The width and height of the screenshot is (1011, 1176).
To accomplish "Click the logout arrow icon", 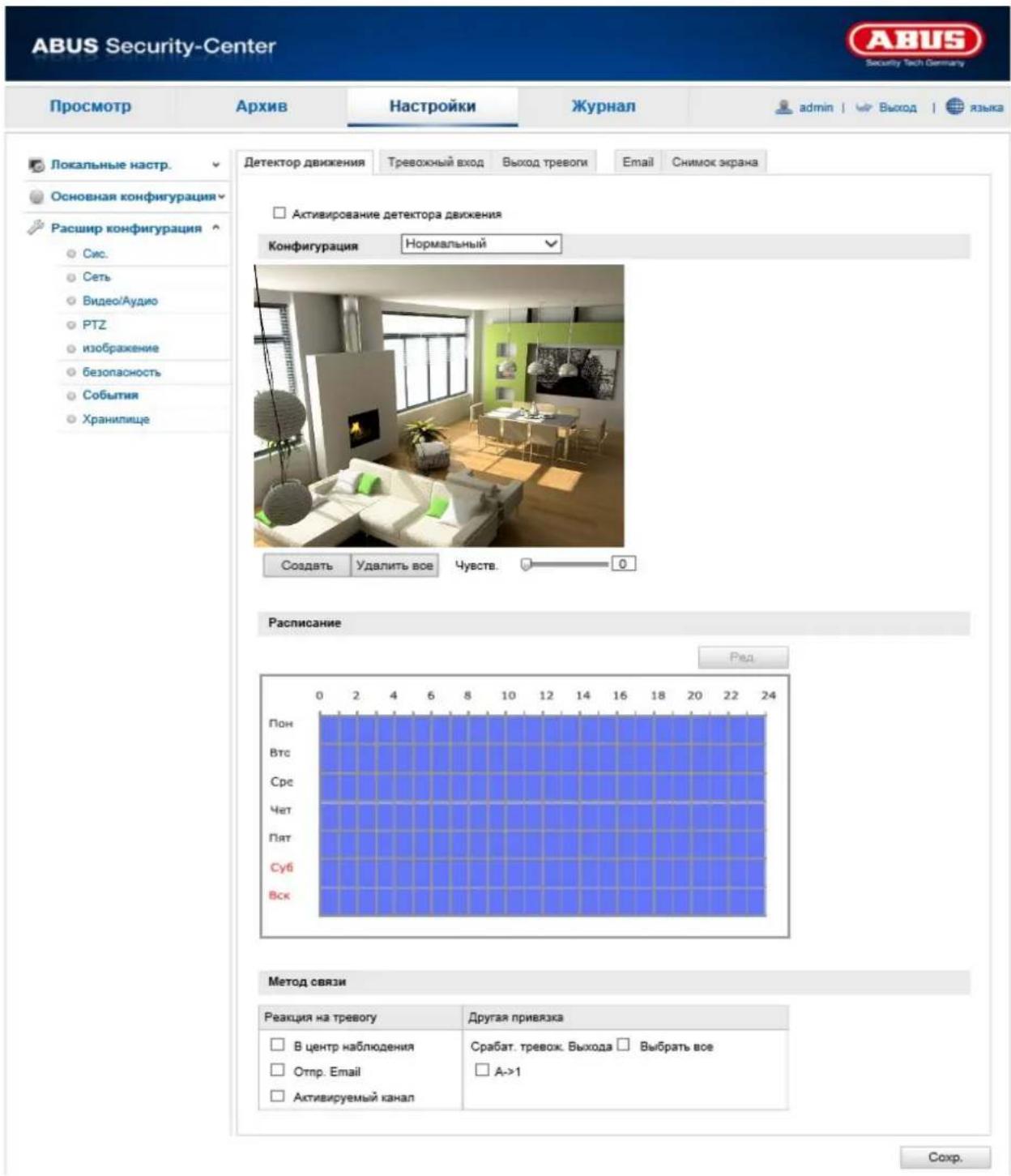I will (864, 107).
